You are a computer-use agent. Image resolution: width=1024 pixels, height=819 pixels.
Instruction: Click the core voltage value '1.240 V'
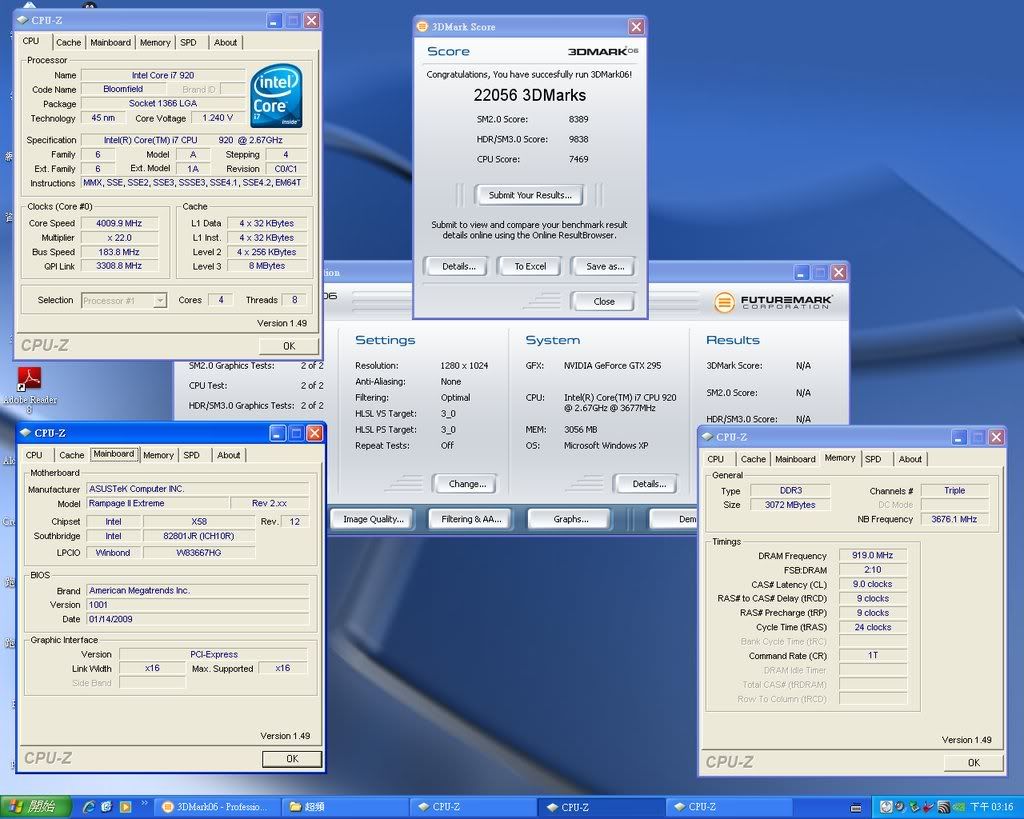pyautogui.click(x=217, y=118)
